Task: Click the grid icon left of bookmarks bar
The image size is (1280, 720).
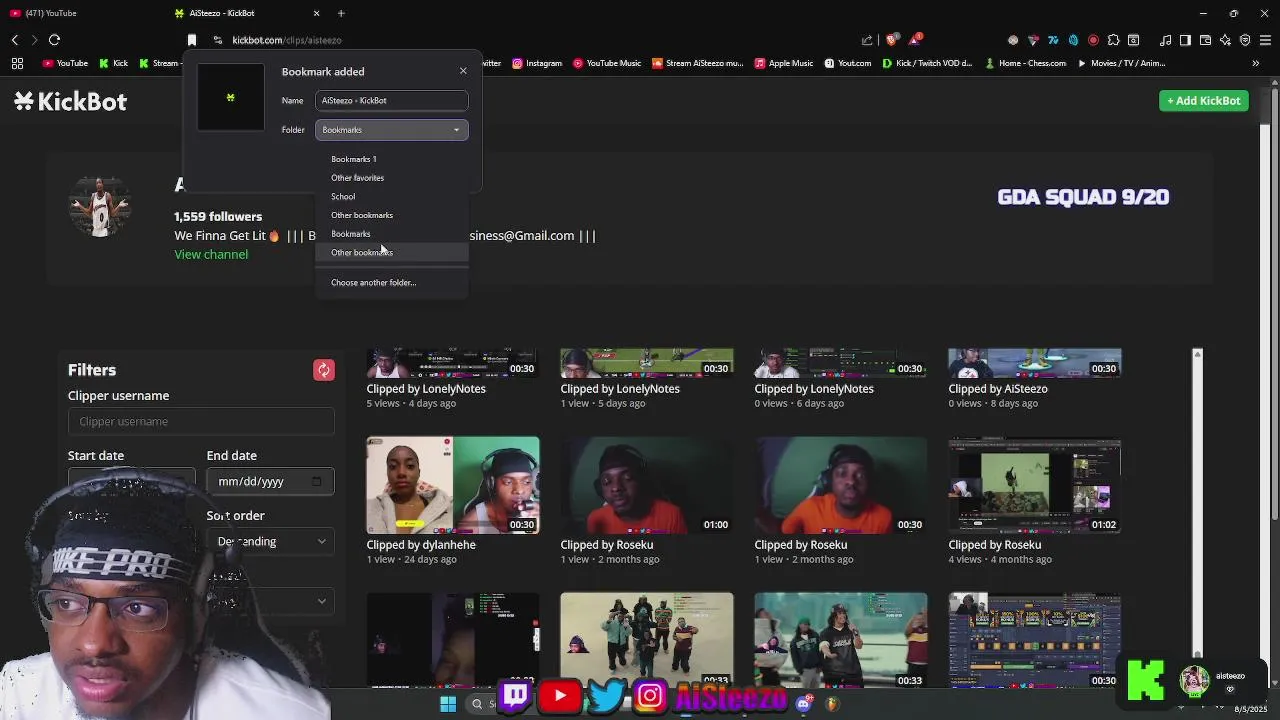Action: point(17,63)
